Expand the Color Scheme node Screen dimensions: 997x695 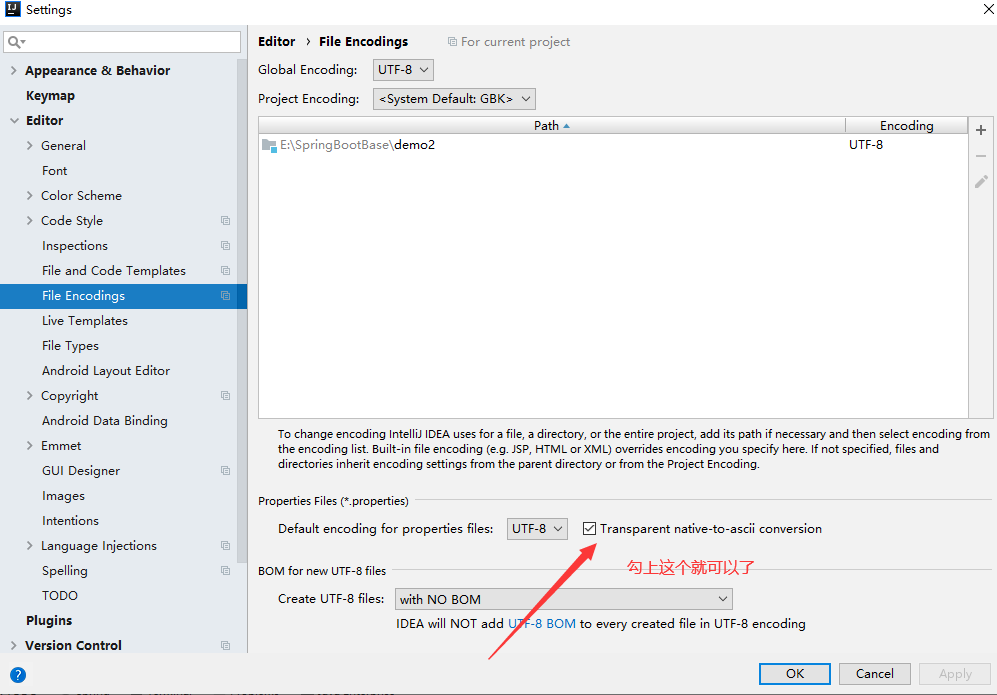[x=29, y=196]
